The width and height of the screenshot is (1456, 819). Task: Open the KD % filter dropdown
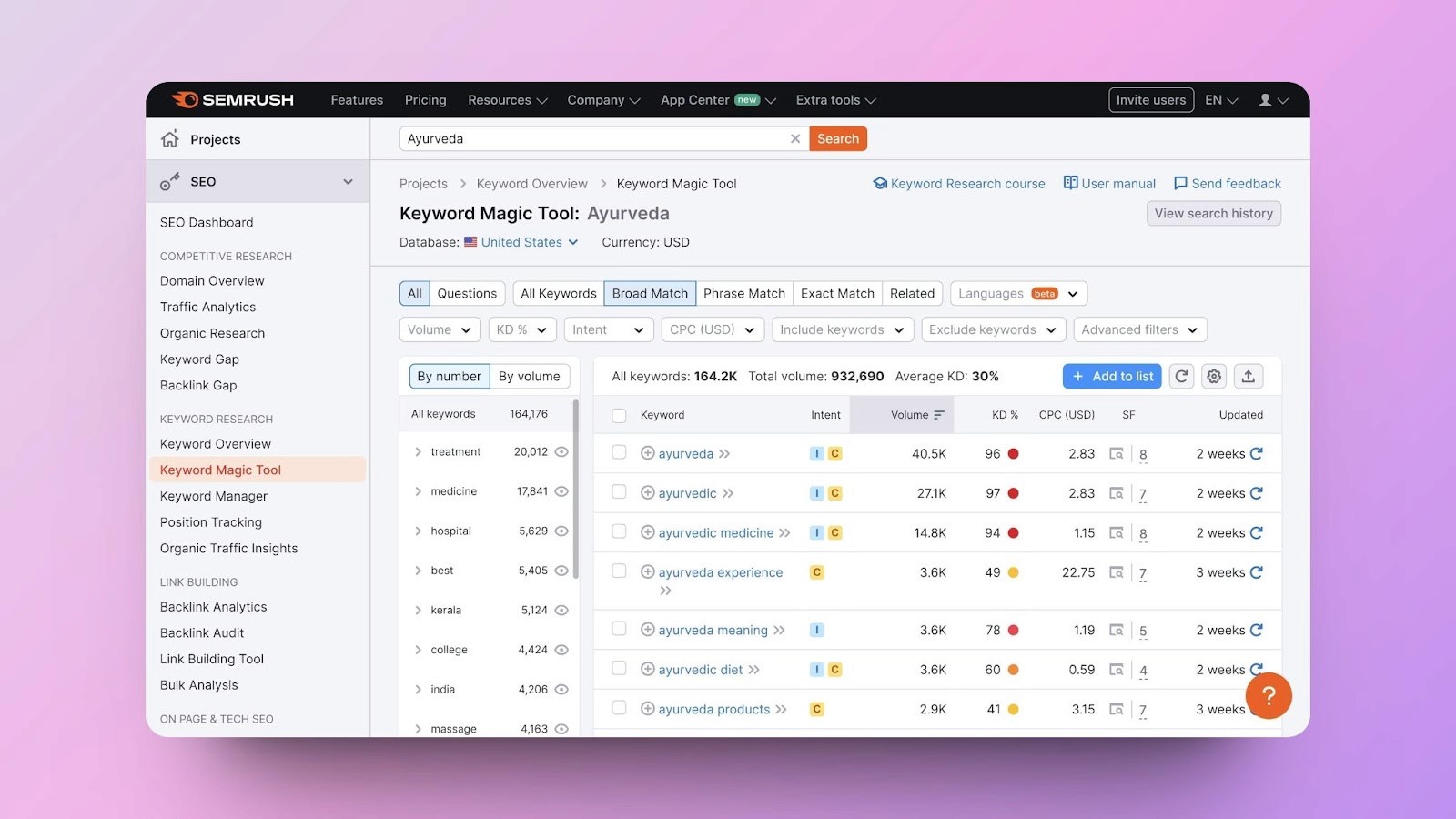coord(521,329)
